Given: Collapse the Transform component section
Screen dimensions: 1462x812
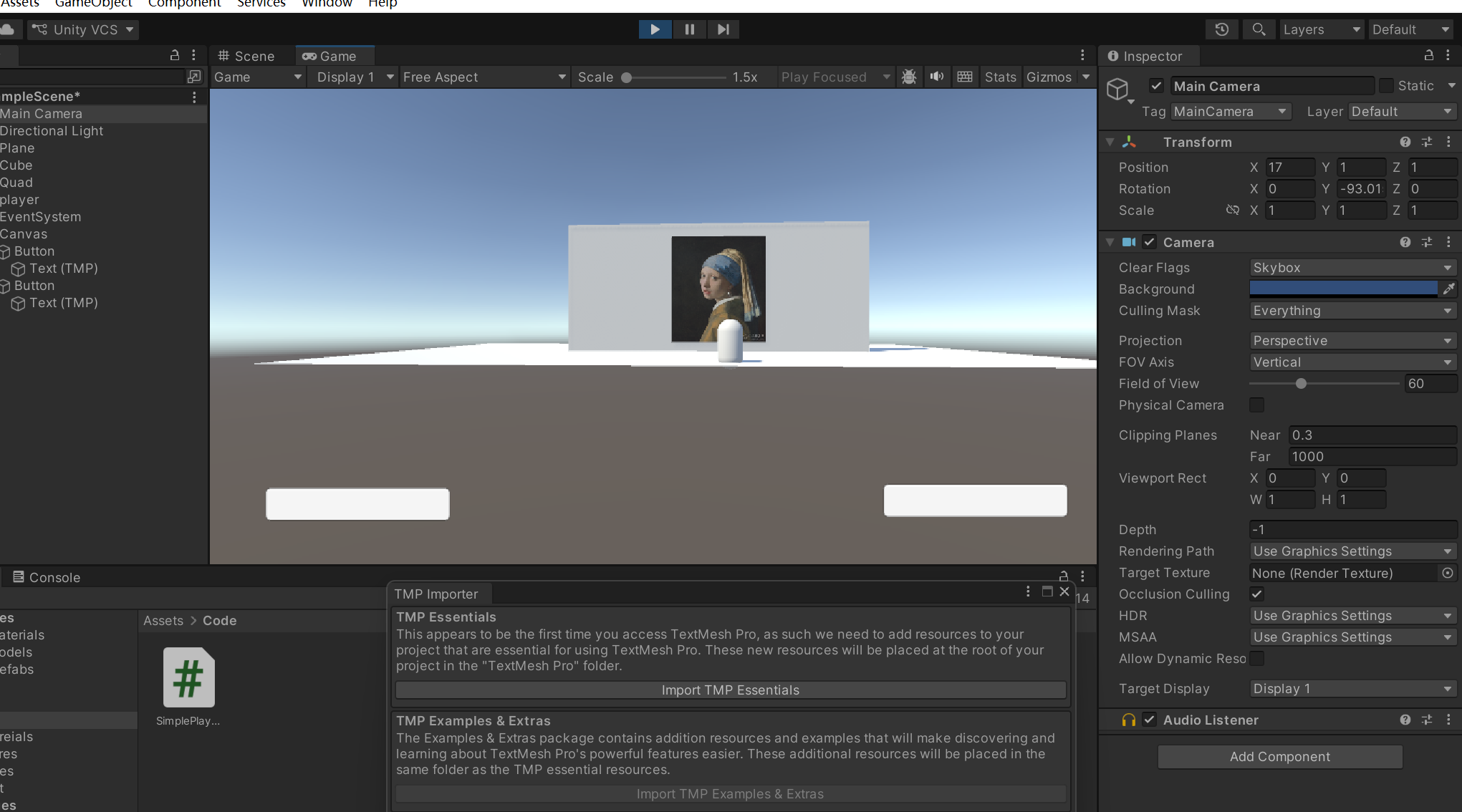Looking at the screenshot, I should (1110, 142).
